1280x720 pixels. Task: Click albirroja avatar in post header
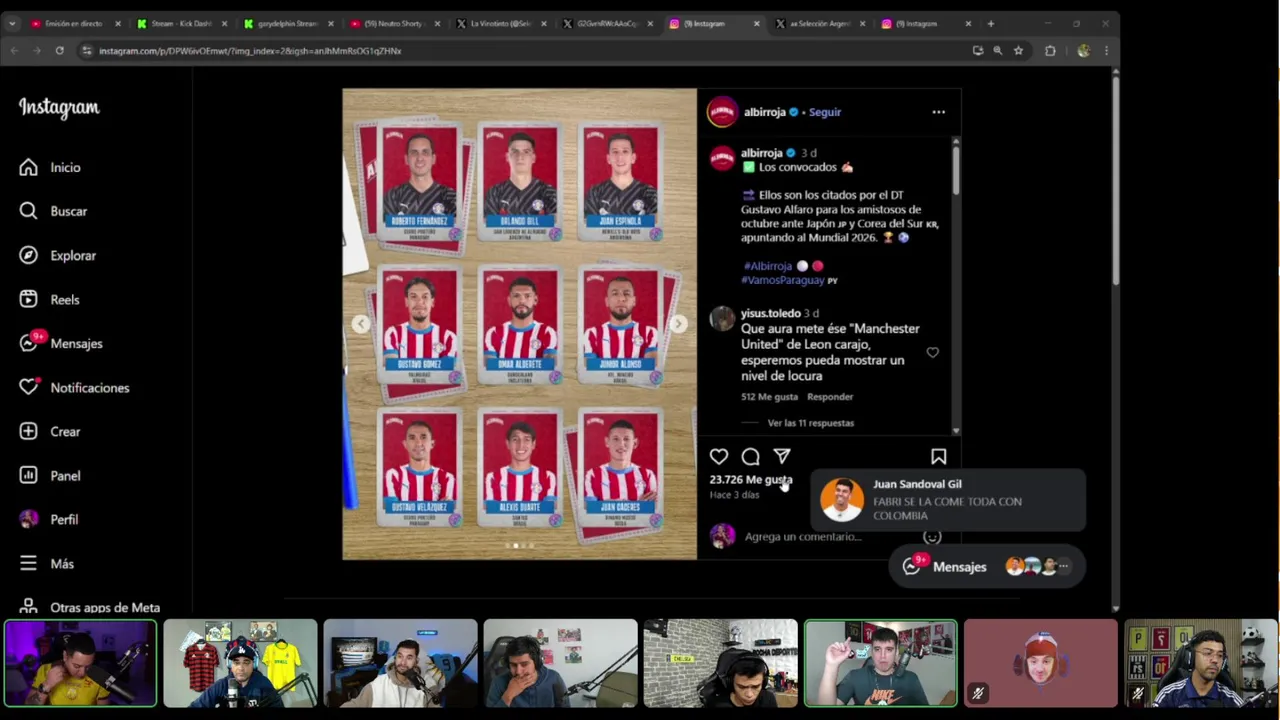pyautogui.click(x=722, y=112)
